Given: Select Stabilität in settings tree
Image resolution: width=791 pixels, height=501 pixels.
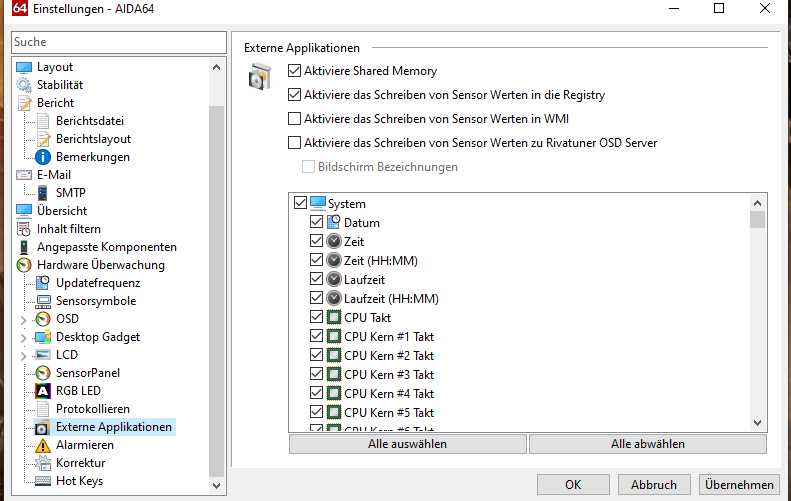Looking at the screenshot, I should [60, 85].
